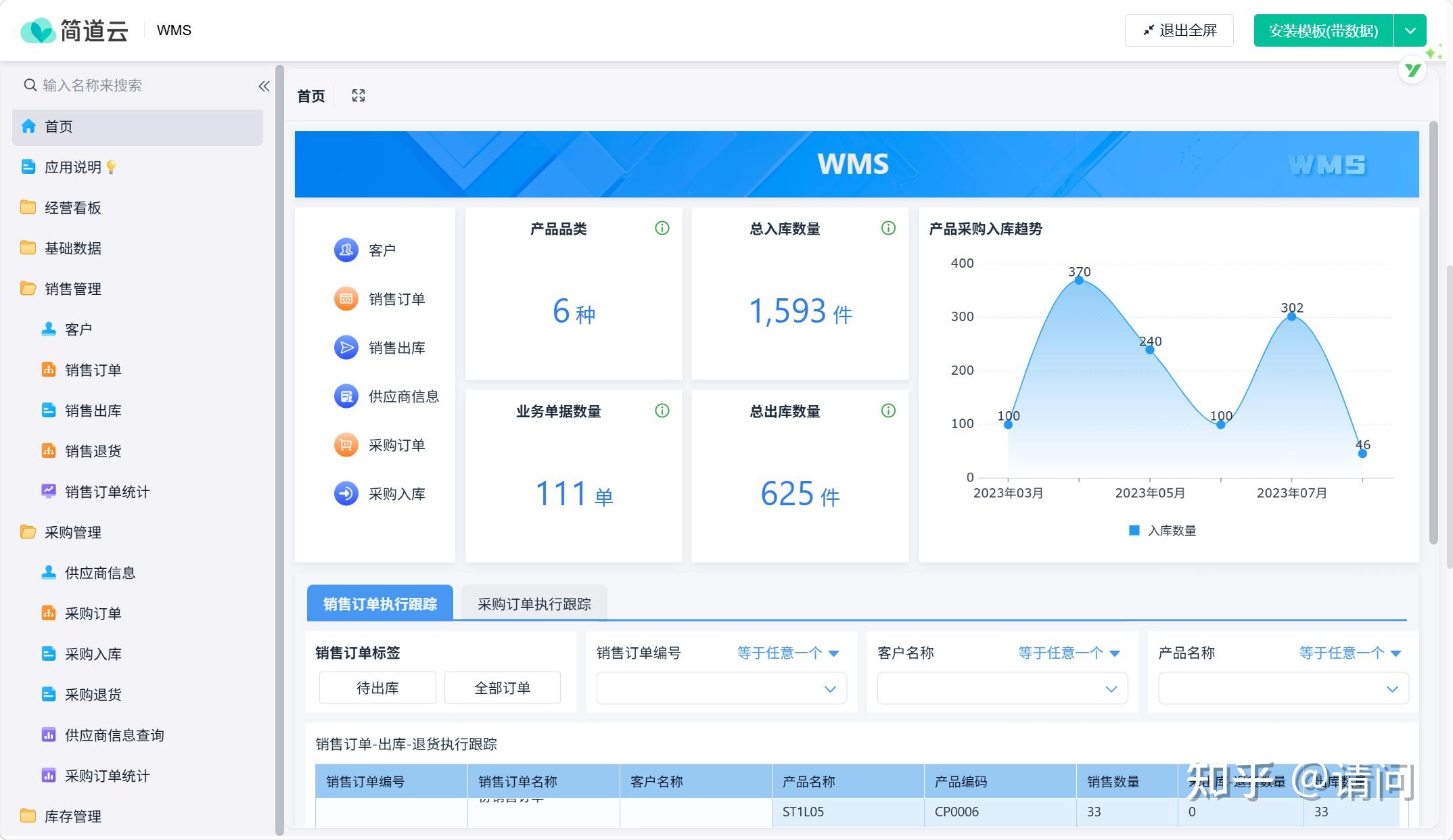Screen dimensions: 1453x840
Task: Change 客户名称 condition 等于任意一个 dropdown
Action: pyautogui.click(x=1069, y=653)
